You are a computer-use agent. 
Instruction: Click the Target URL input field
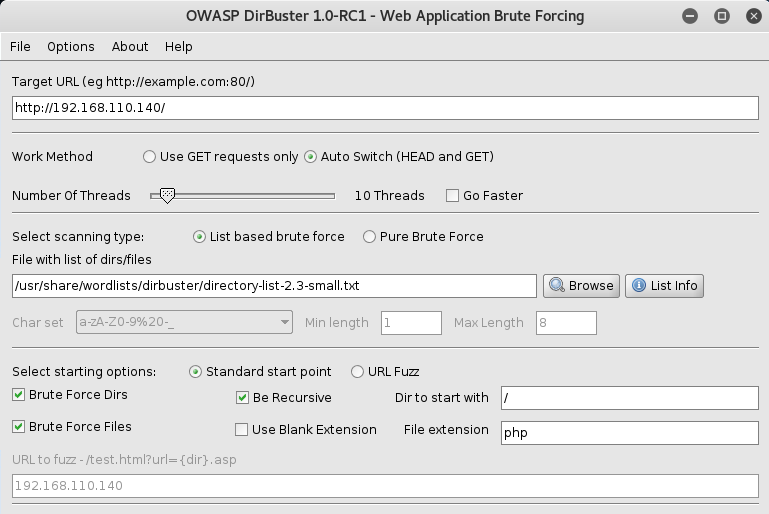coord(385,108)
